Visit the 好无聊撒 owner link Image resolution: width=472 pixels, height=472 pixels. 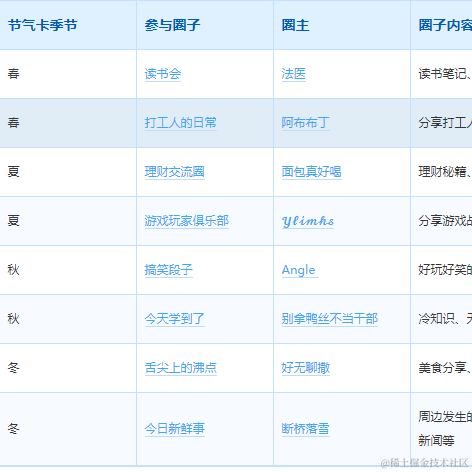point(306,368)
